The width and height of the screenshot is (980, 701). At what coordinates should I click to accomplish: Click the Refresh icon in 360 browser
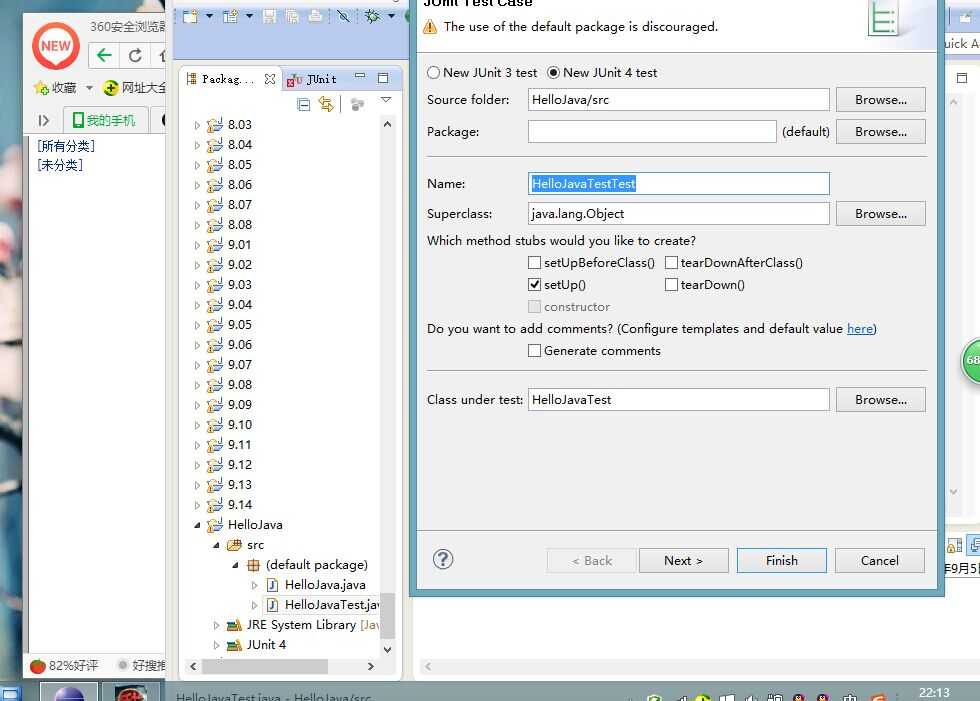point(134,56)
